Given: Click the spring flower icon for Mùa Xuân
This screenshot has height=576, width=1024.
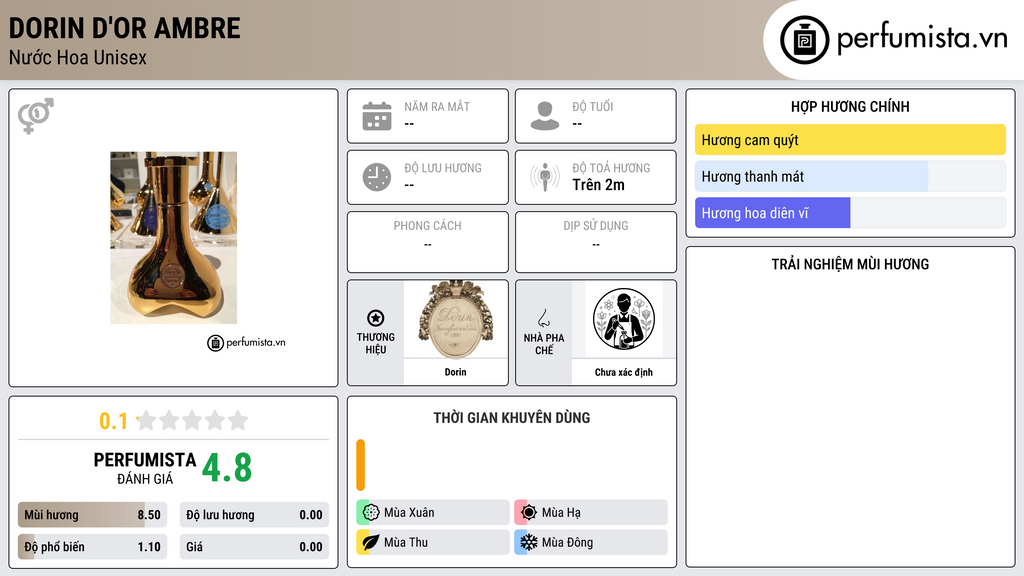Looking at the screenshot, I should (371, 513).
